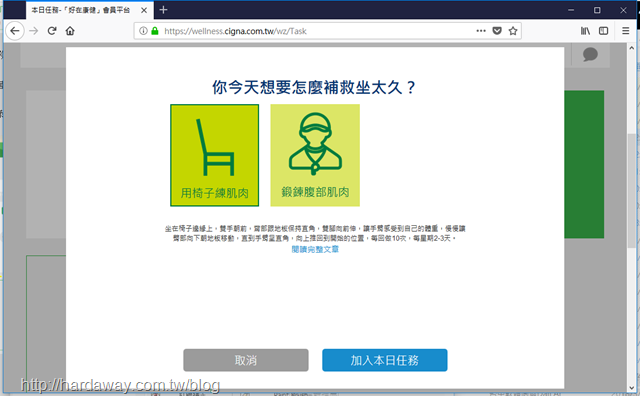640x396 pixels.
Task: Click the forward navigation arrow
Action: (33, 31)
